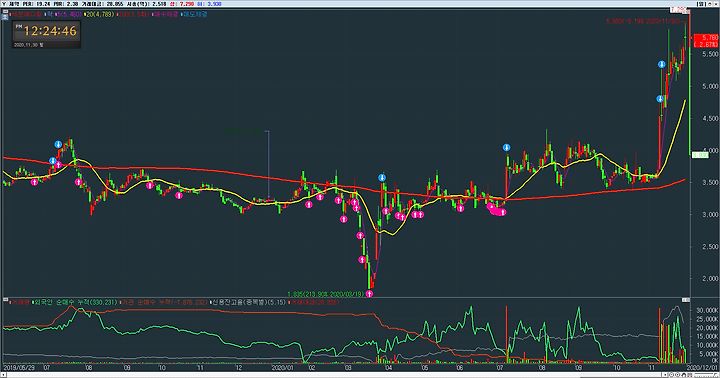
Task: Click the pink buy marker in June 2020
Action: [x=461, y=208]
